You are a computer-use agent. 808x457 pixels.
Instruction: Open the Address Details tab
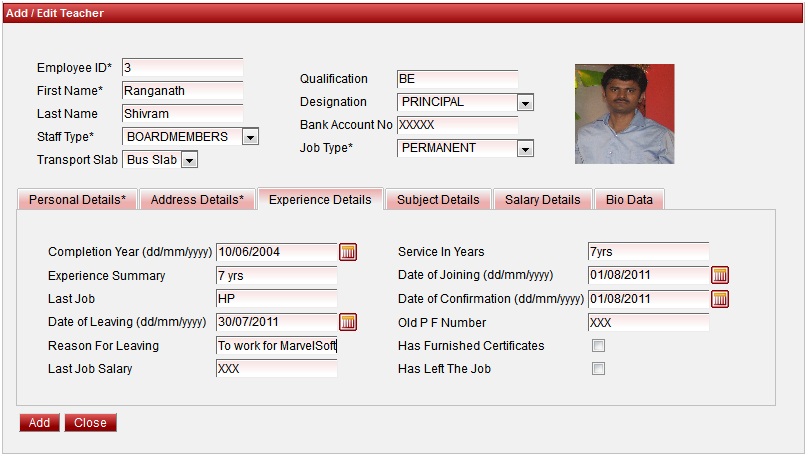point(197,200)
